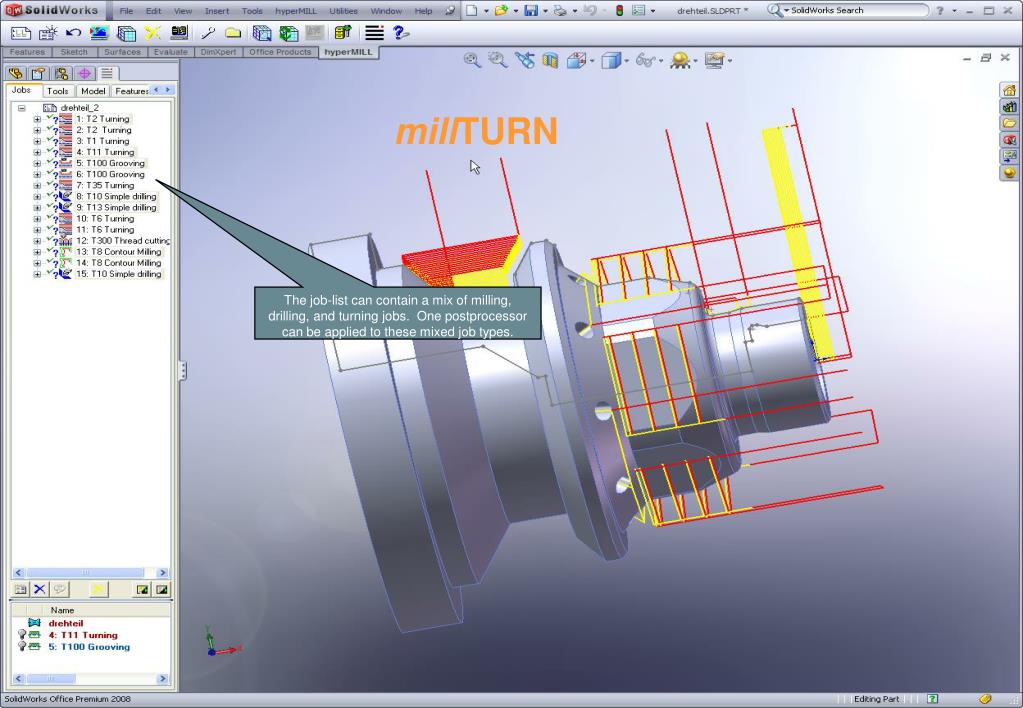The width and height of the screenshot is (1023, 708).
Task: Toggle green checkmark on 12: T300 Thread cutting
Action: (49, 239)
